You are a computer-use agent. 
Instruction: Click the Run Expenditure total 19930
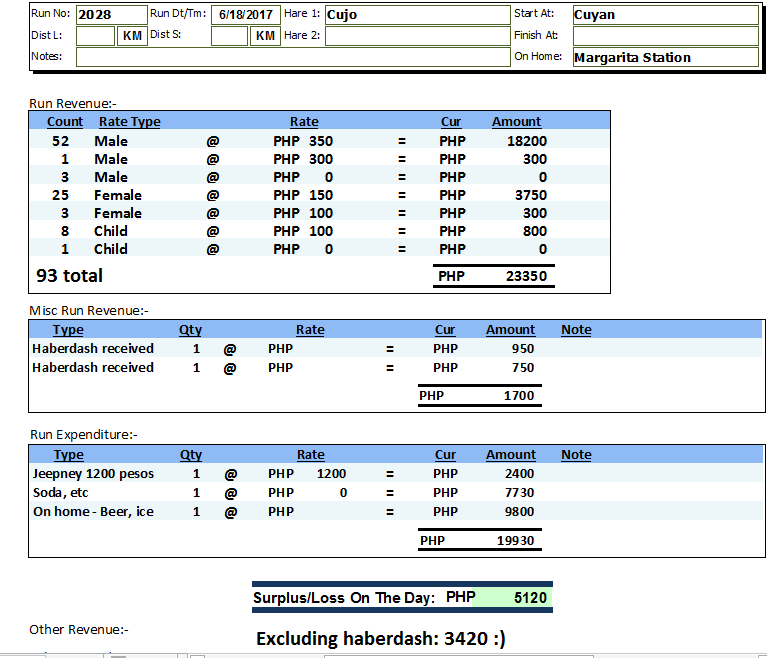click(x=515, y=541)
